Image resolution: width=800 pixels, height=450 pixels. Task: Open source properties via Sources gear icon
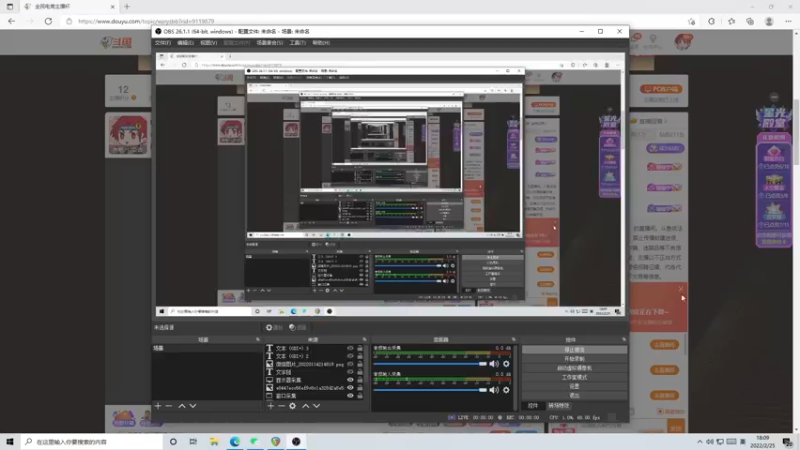click(x=292, y=406)
